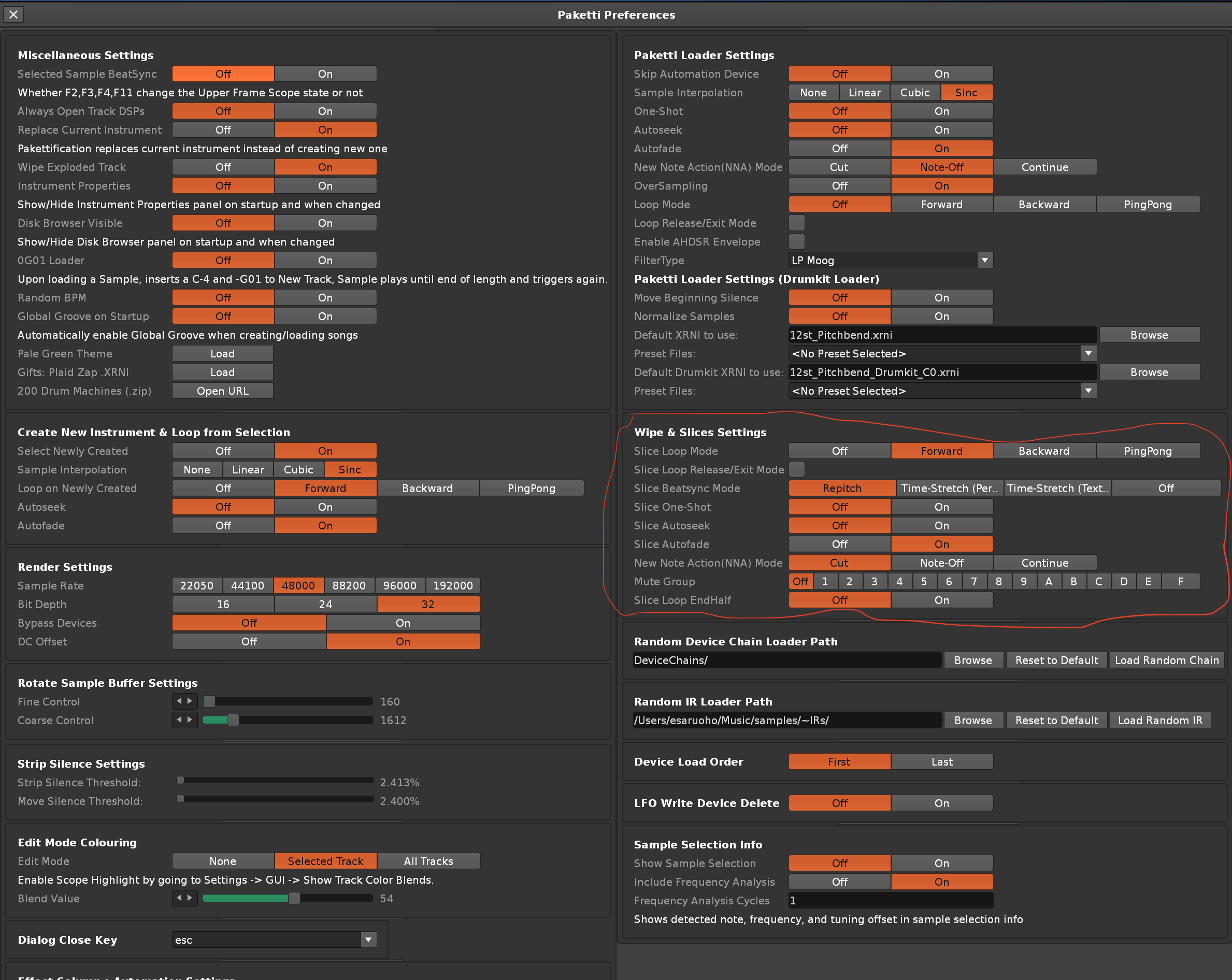Click Load Random Chain button
The width and height of the screenshot is (1232, 980).
coord(1166,660)
